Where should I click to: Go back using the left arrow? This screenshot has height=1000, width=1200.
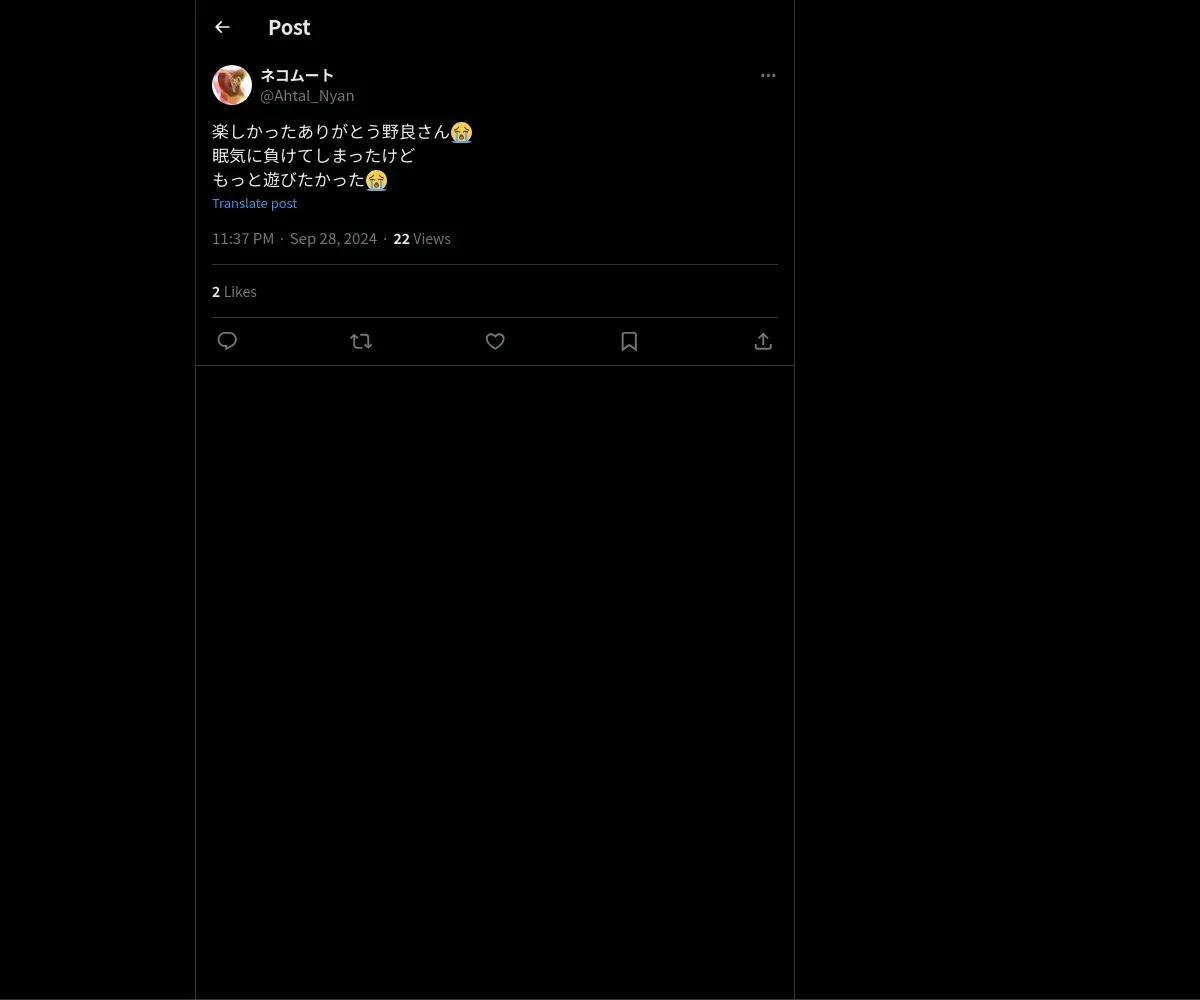(x=222, y=27)
